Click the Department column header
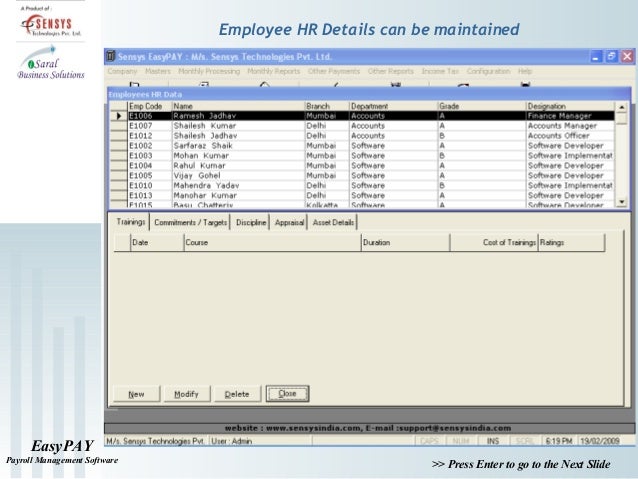The image size is (638, 479). point(390,106)
